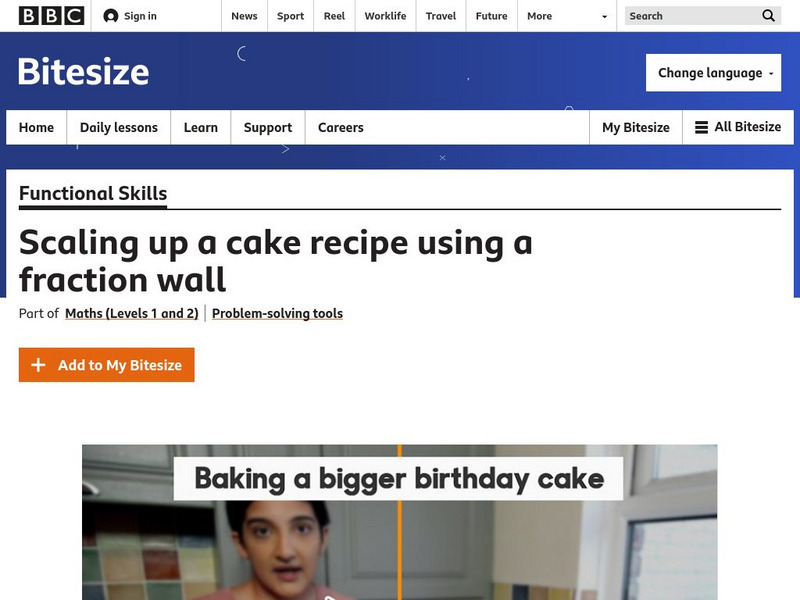Click inside the Search input field
The image size is (800, 600).
click(x=688, y=16)
